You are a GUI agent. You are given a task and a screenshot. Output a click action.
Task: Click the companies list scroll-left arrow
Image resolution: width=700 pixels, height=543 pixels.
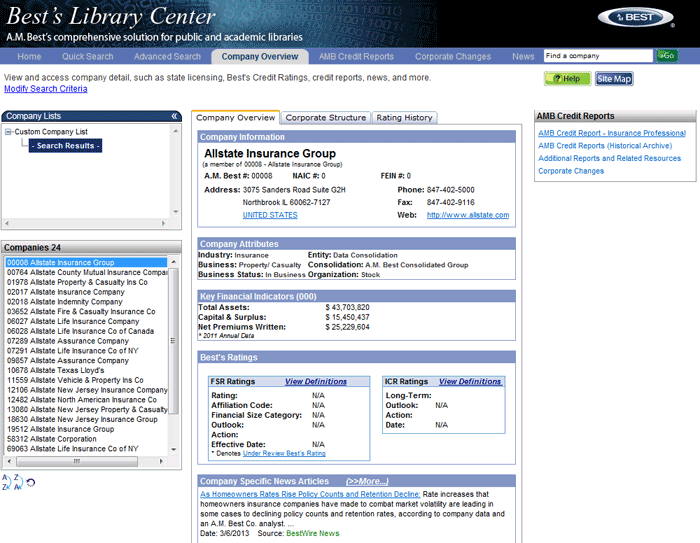(9, 461)
